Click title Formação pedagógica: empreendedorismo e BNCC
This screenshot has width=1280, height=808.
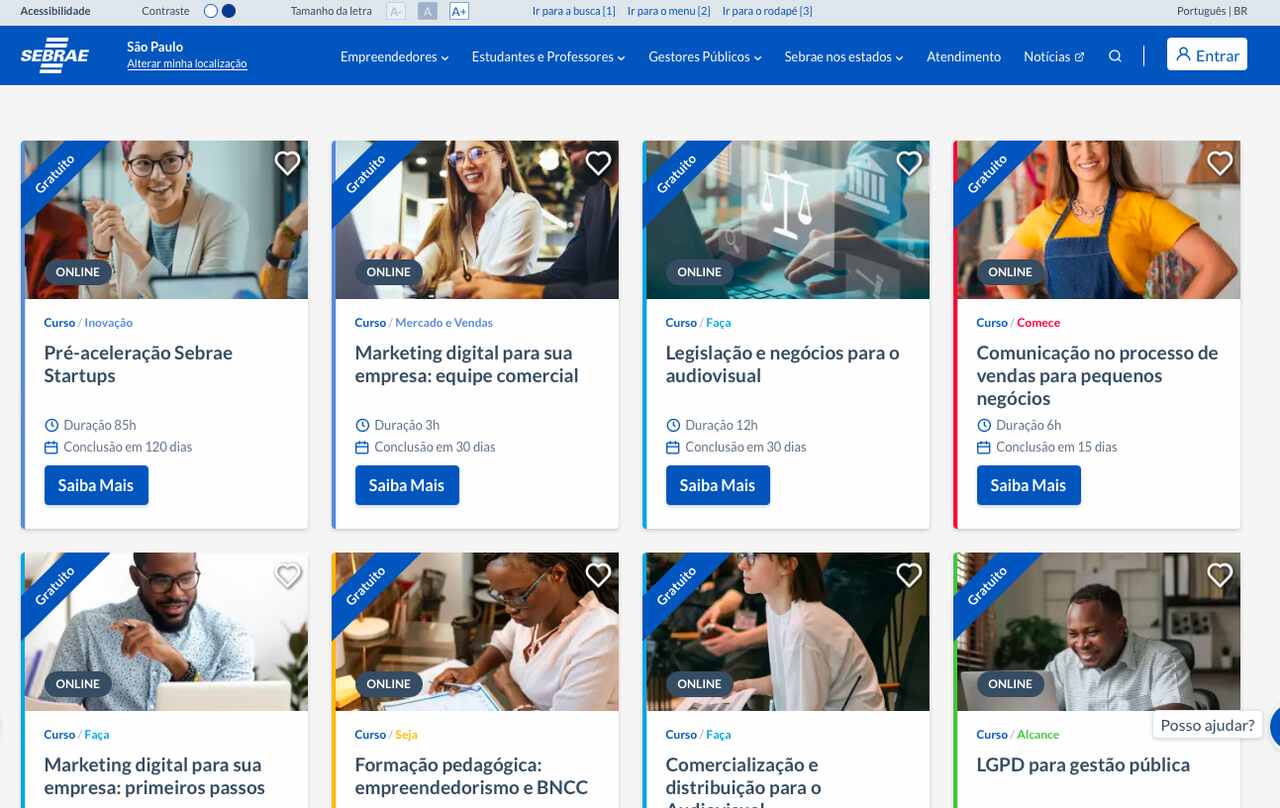click(471, 776)
